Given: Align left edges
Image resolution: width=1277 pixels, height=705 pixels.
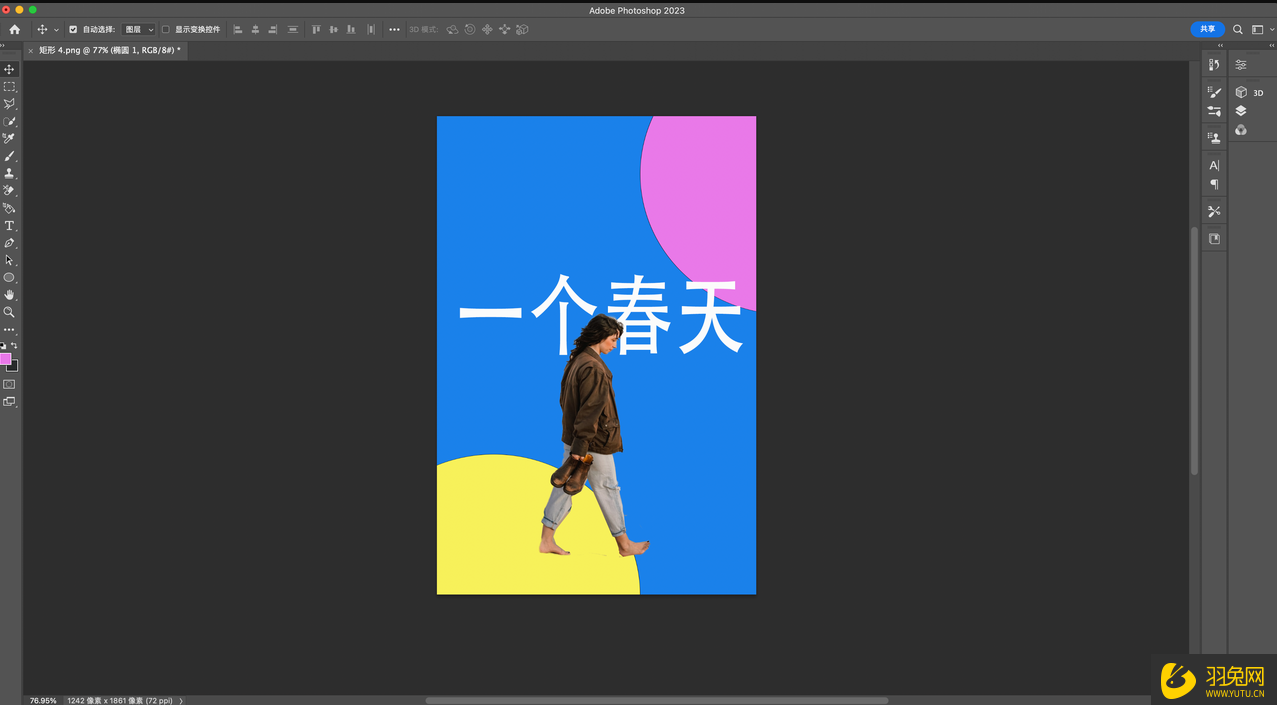Looking at the screenshot, I should coord(238,30).
